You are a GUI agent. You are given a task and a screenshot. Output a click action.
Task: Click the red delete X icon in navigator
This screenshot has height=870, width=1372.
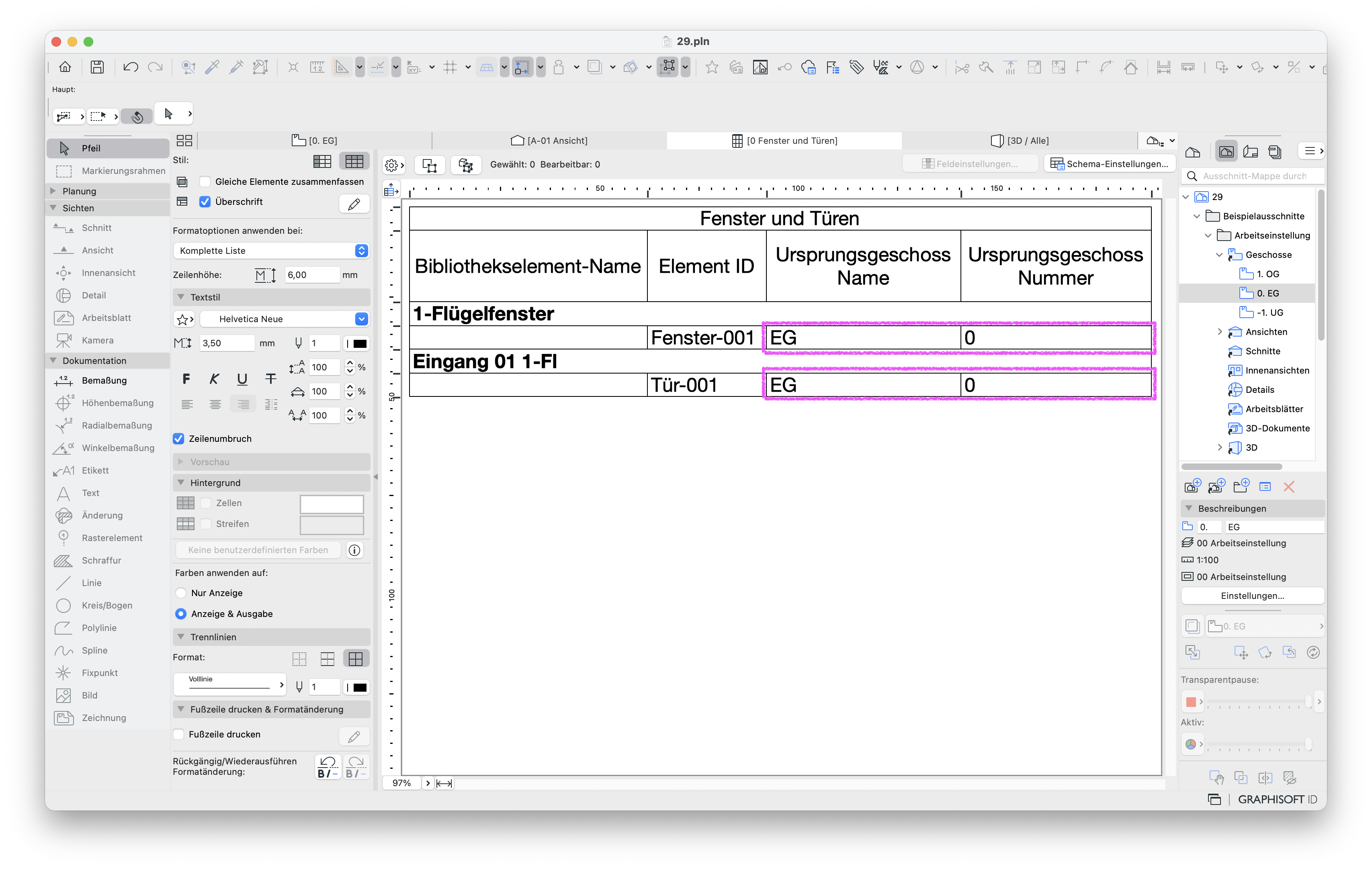point(1289,487)
